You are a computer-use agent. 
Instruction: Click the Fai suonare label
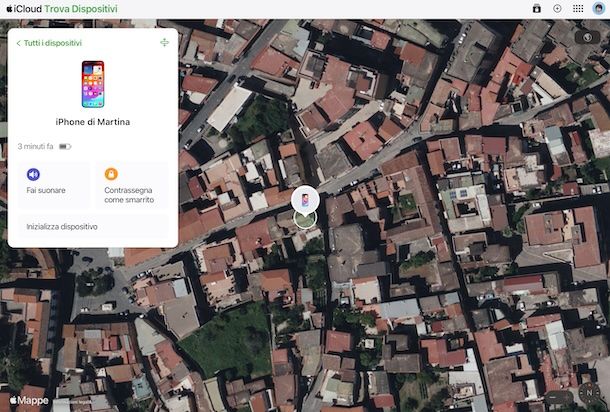46,190
